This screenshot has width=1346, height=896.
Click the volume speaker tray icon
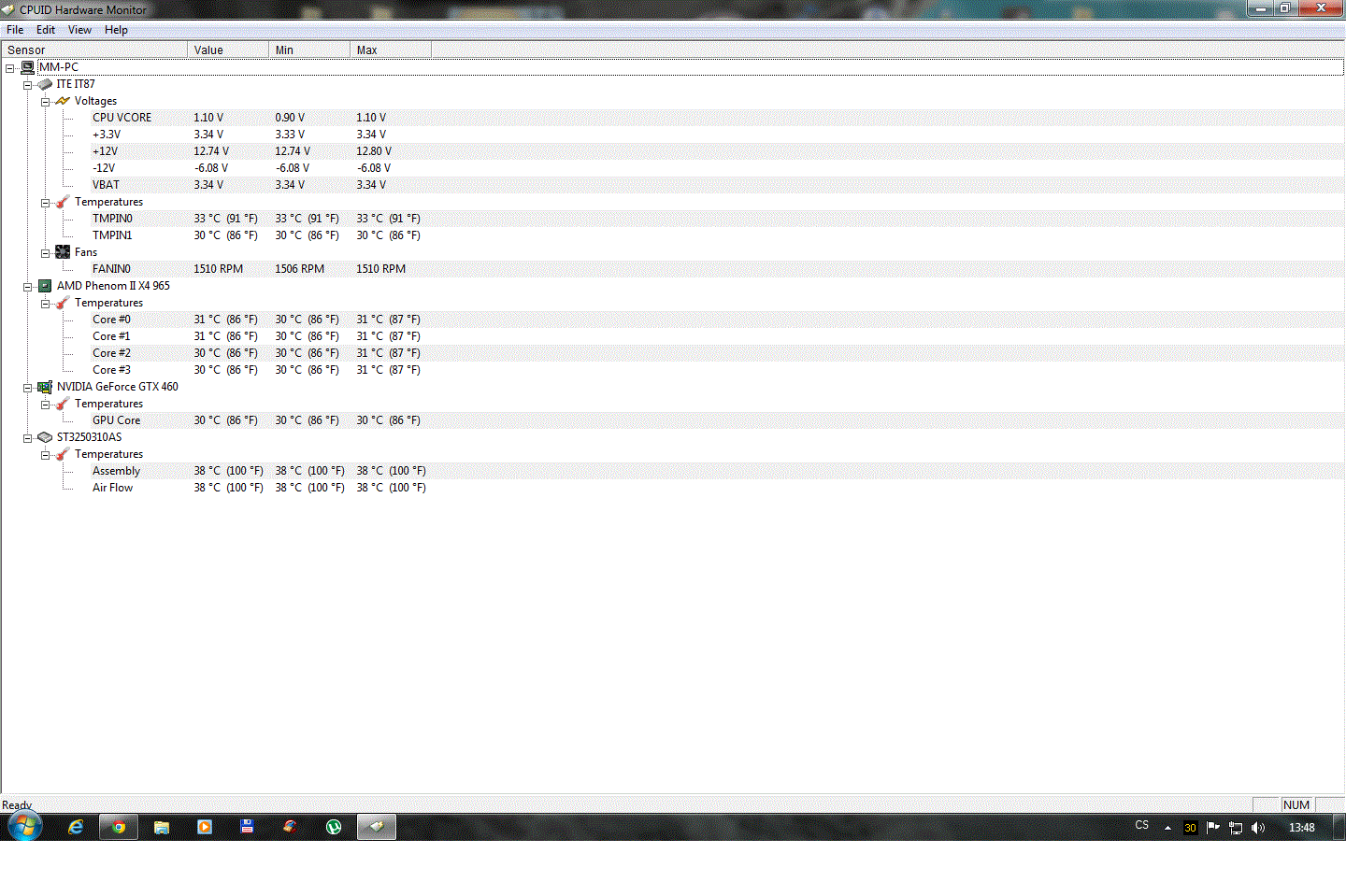(1258, 828)
